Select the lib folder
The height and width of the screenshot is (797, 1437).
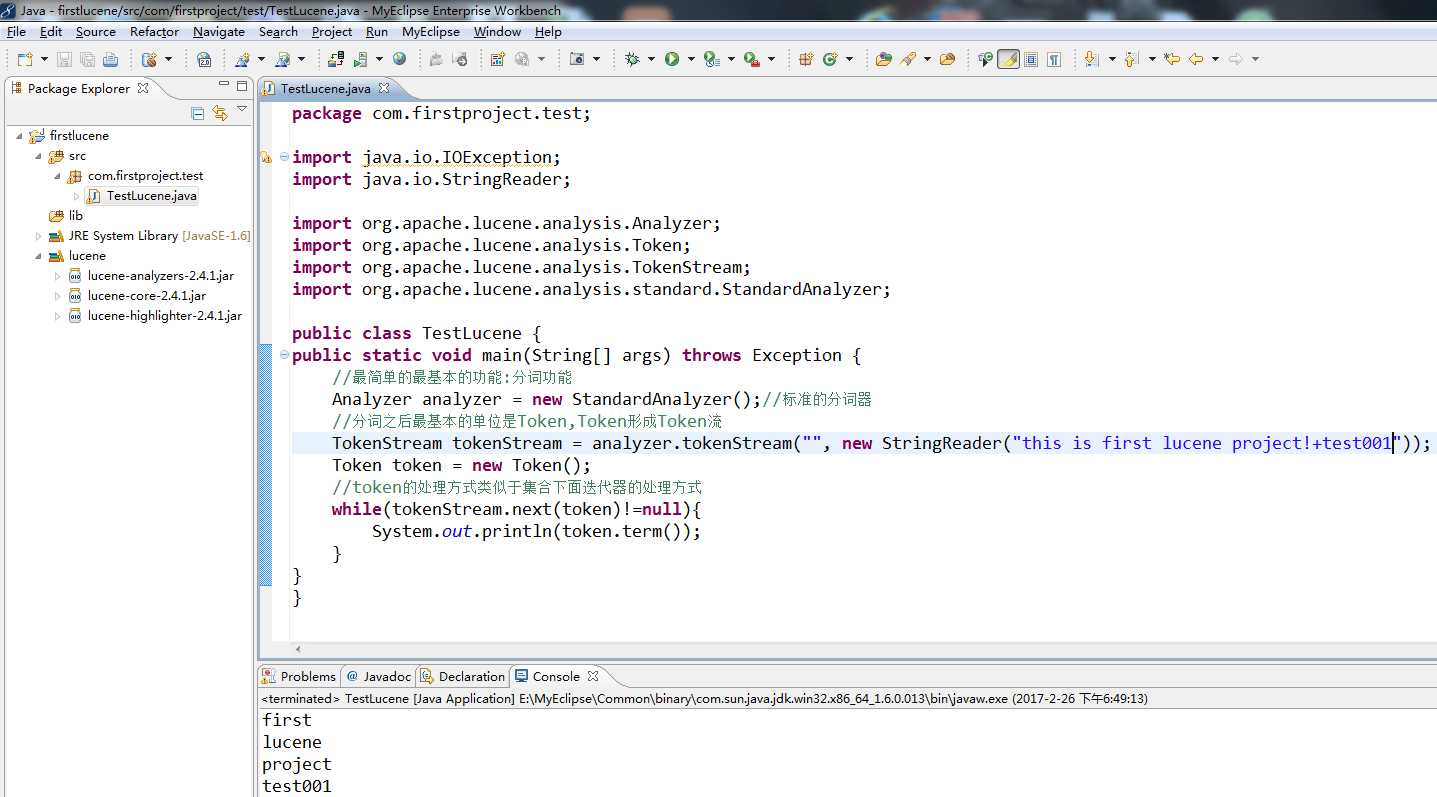[x=76, y=216]
